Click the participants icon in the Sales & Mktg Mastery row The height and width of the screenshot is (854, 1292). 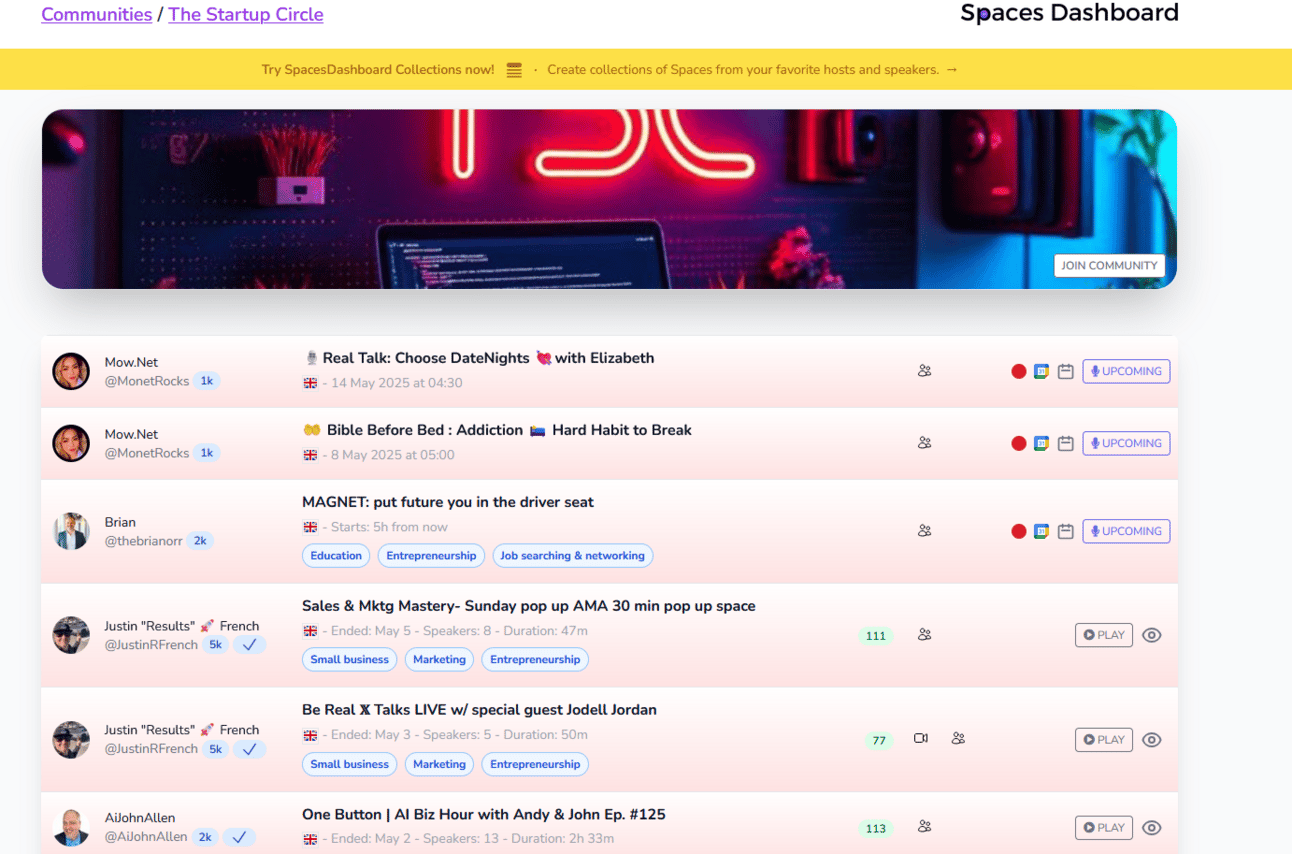(924, 635)
